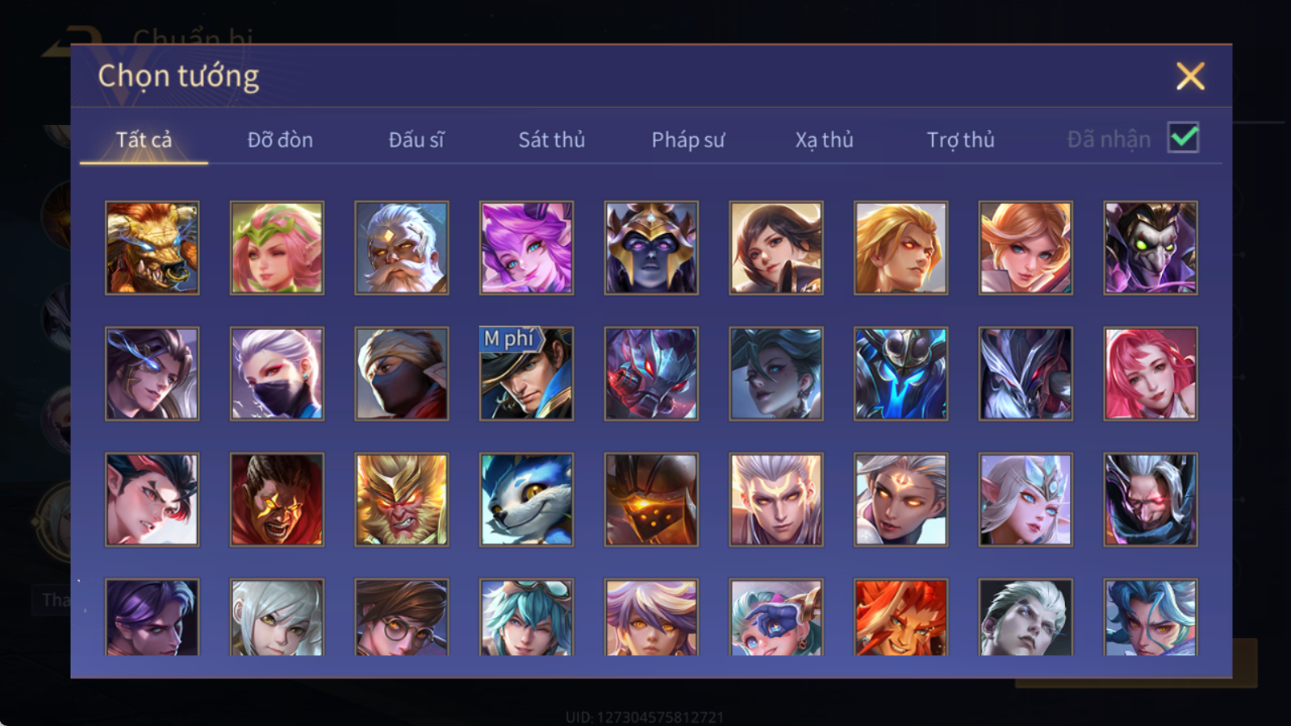This screenshot has height=726, width=1291.
Task: Pick the red lion-maned hero portrait
Action: click(900, 617)
